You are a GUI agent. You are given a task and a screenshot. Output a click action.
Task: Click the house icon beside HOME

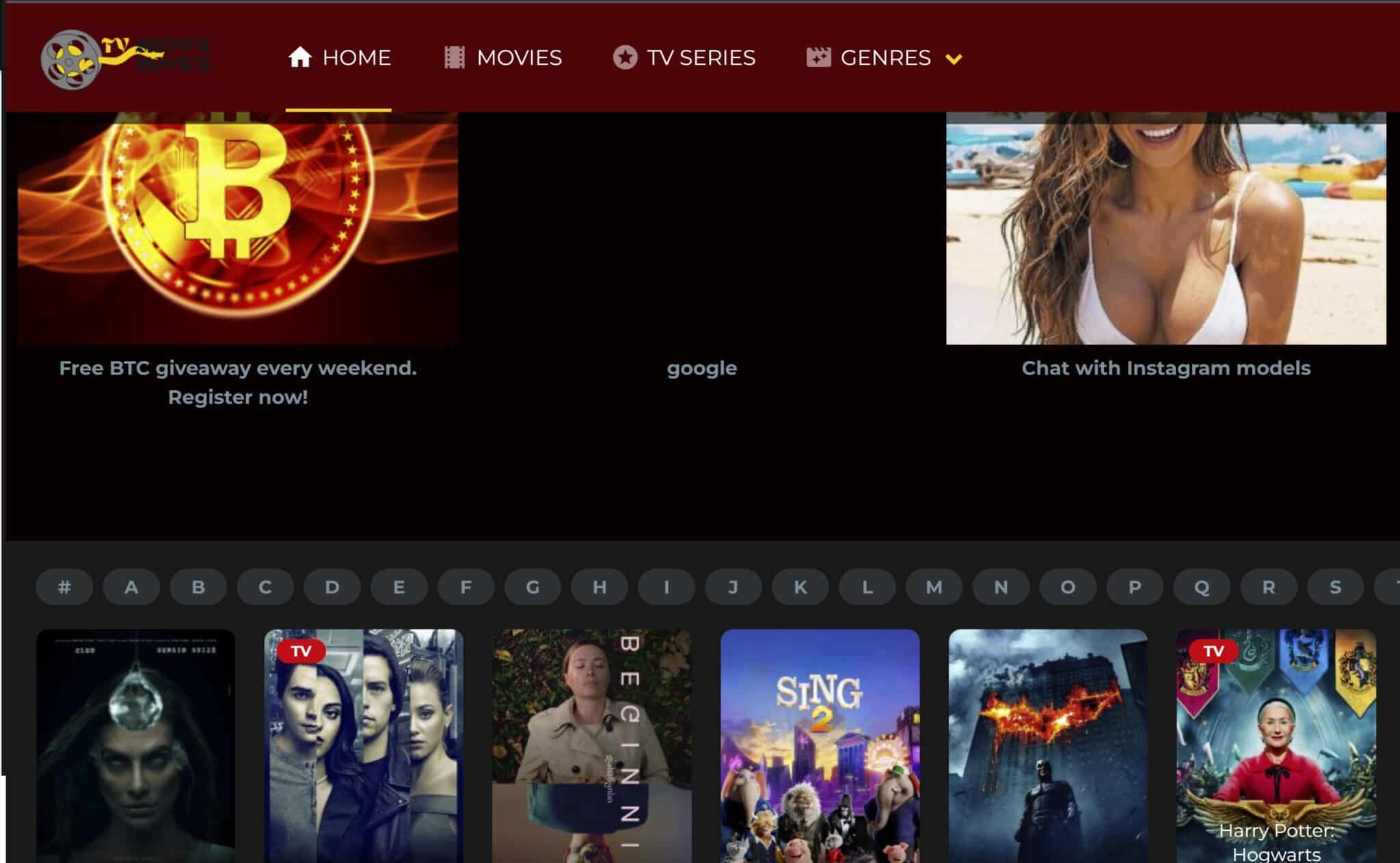point(299,57)
